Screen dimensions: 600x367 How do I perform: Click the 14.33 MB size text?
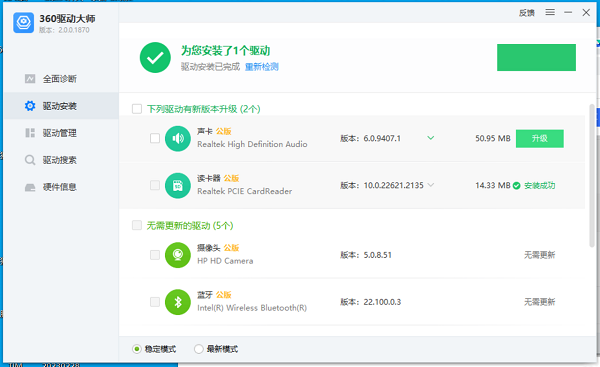493,186
